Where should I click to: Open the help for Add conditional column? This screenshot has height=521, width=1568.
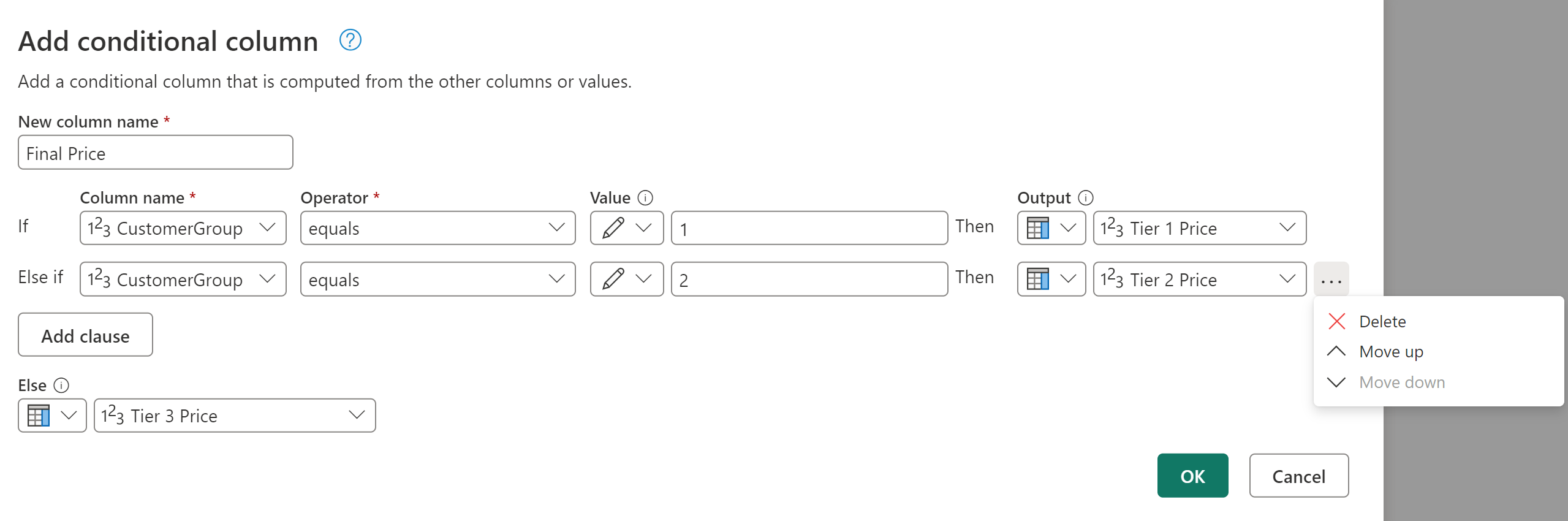click(350, 40)
